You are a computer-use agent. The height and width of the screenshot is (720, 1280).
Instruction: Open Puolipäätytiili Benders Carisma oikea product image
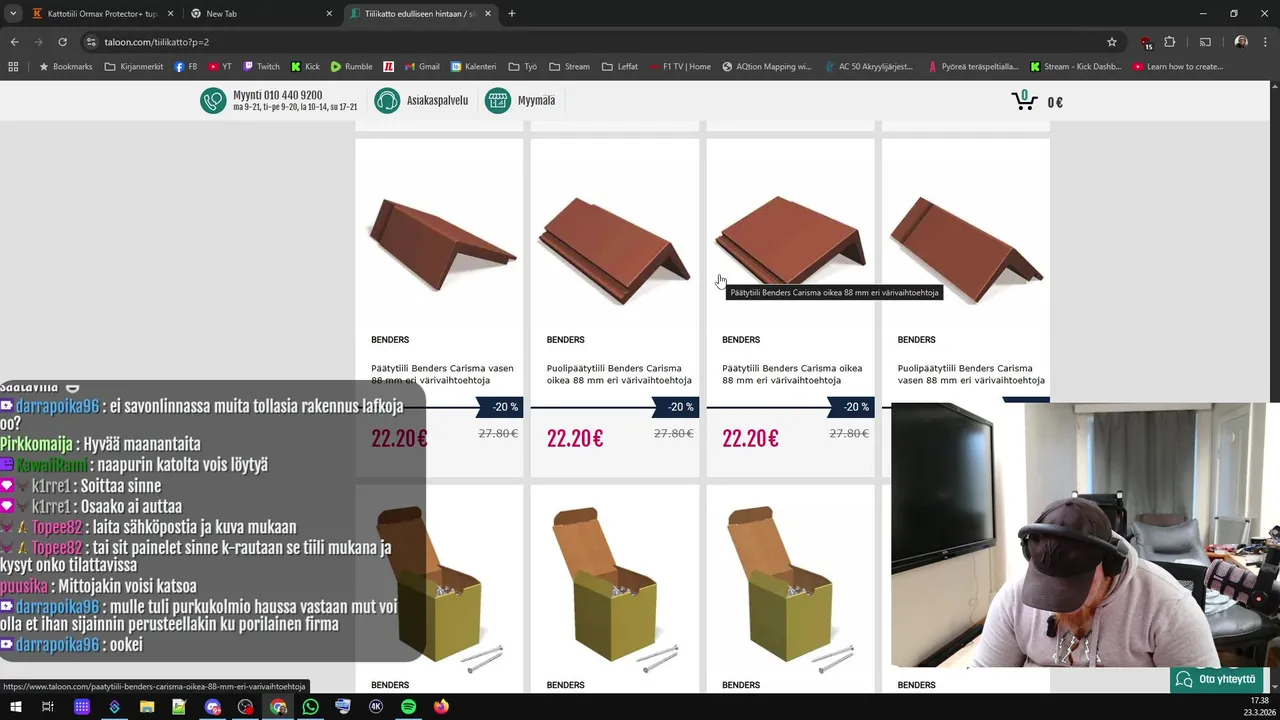tap(615, 248)
